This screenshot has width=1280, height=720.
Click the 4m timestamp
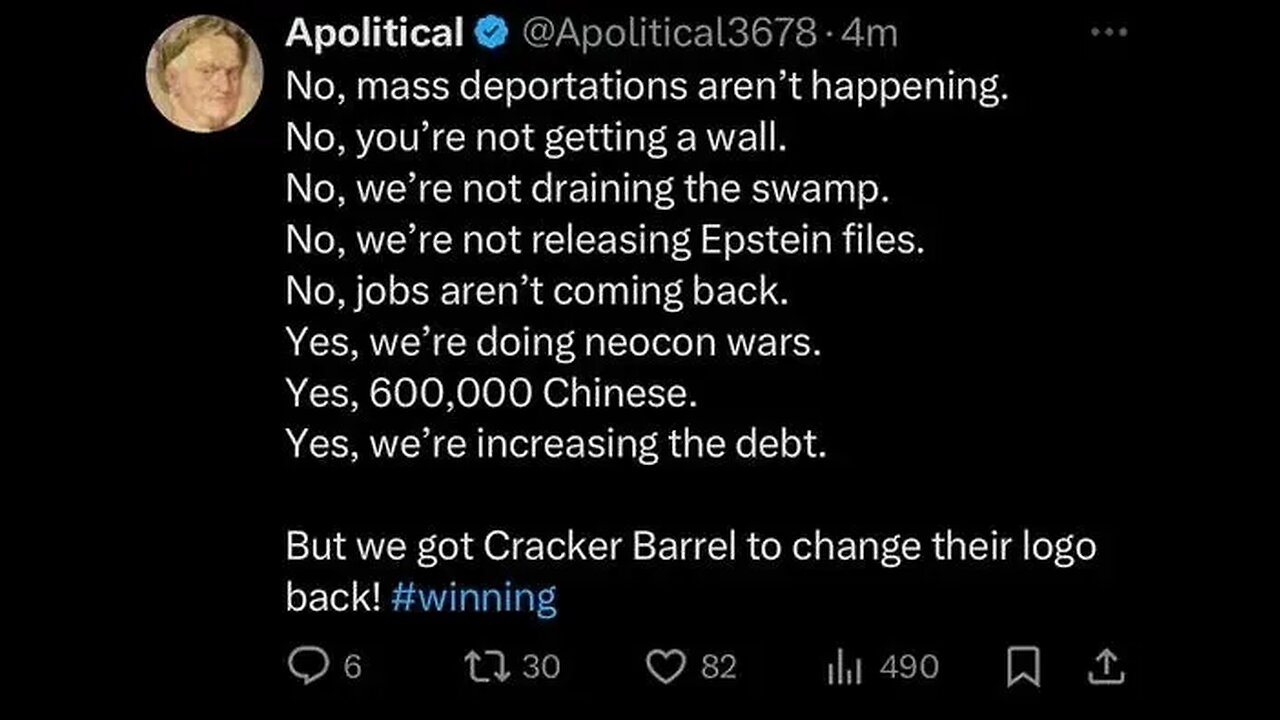(870, 34)
